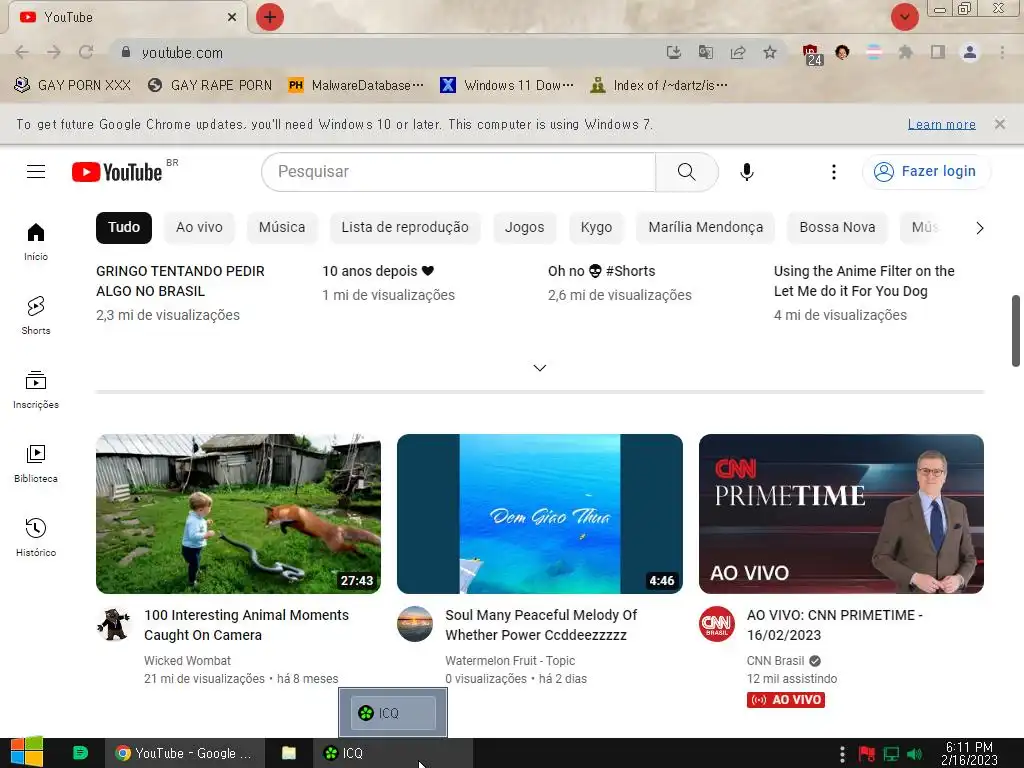Click AO VIVO: CNN PRIMETIME title
The height and width of the screenshot is (768, 1024).
click(835, 625)
